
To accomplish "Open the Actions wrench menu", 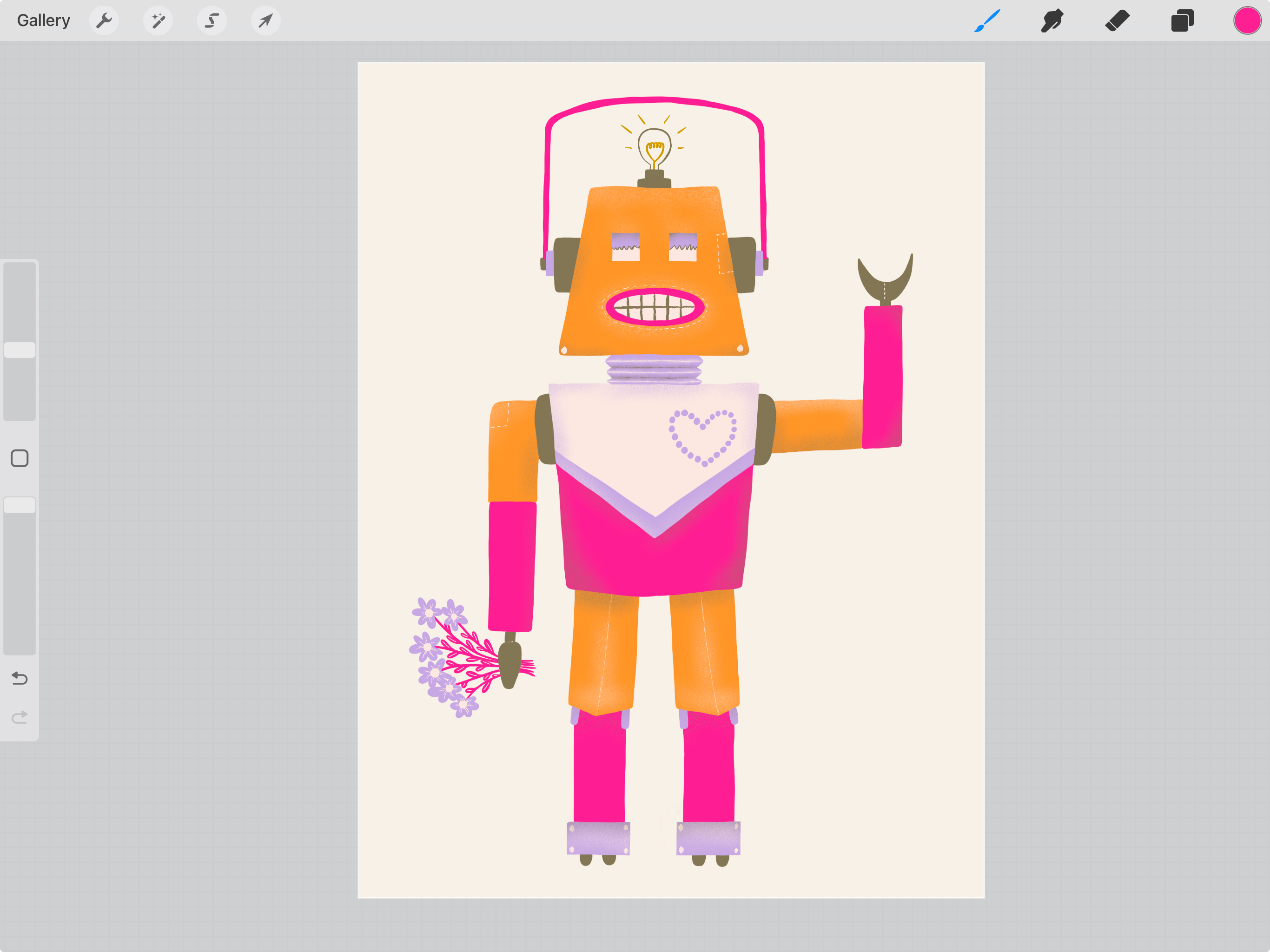I will 104,20.
